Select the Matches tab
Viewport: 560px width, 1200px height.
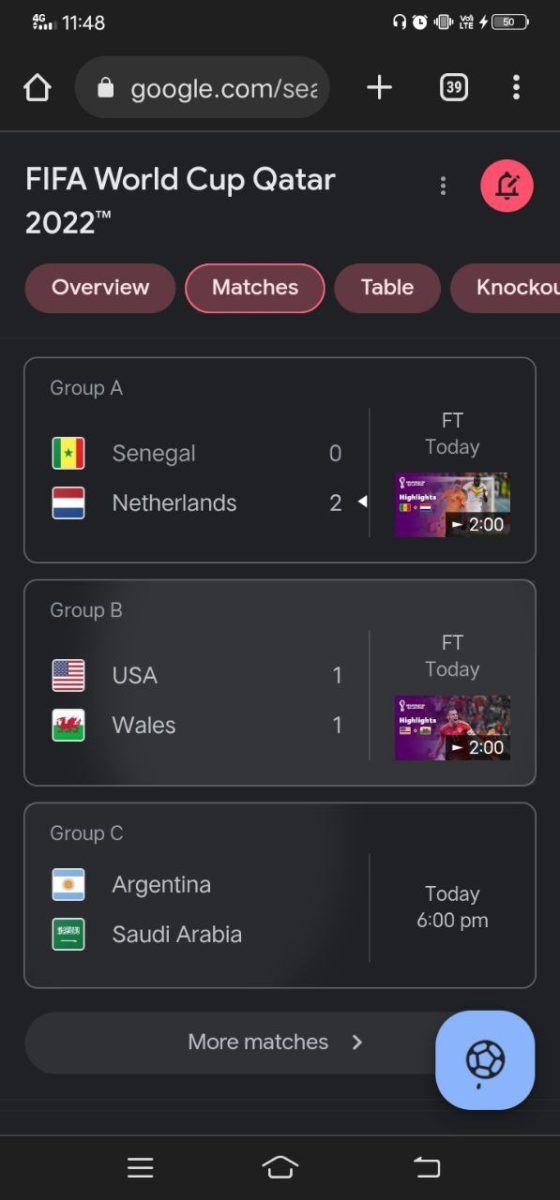[x=255, y=288]
